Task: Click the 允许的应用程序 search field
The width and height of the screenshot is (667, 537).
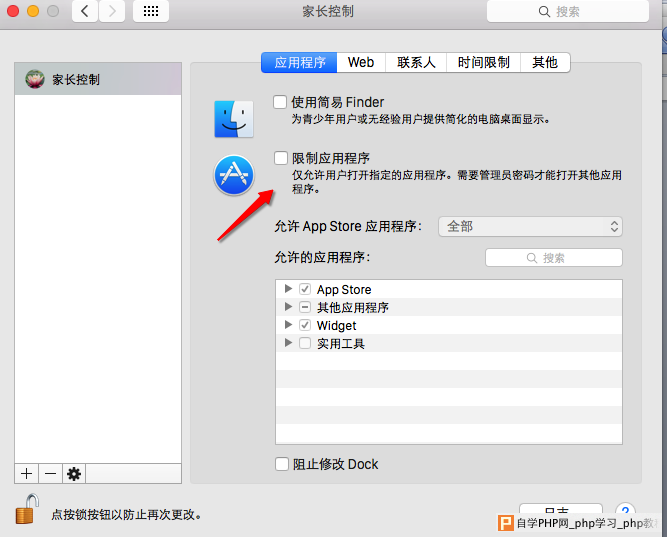Action: [554, 258]
